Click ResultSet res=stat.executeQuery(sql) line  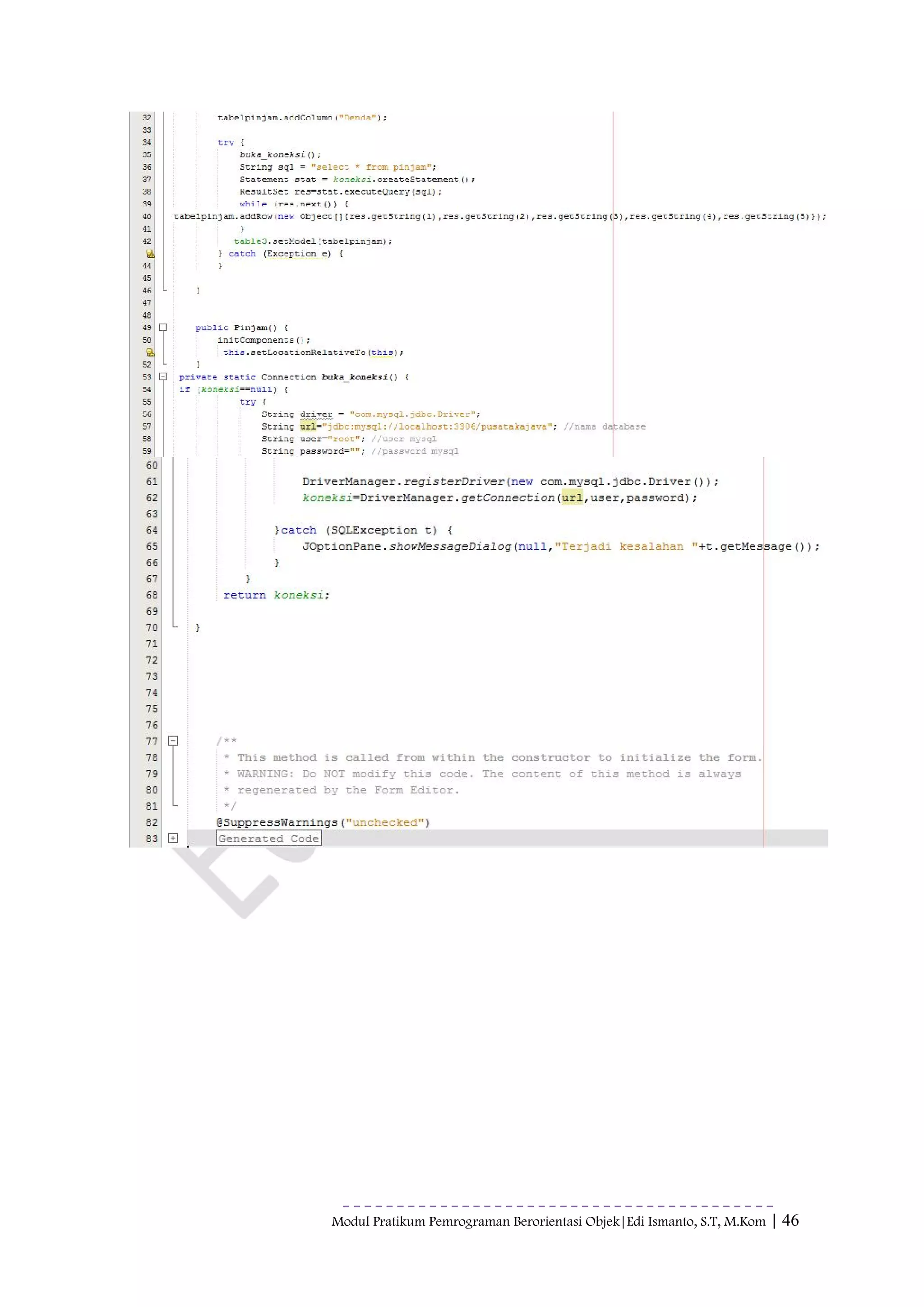click(x=341, y=192)
